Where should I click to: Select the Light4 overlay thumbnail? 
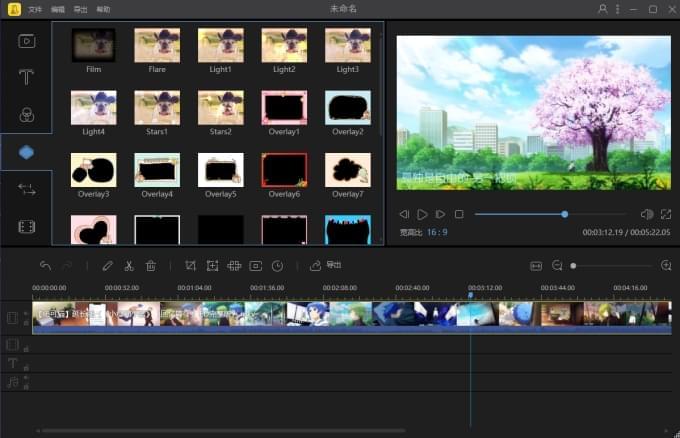coord(94,108)
